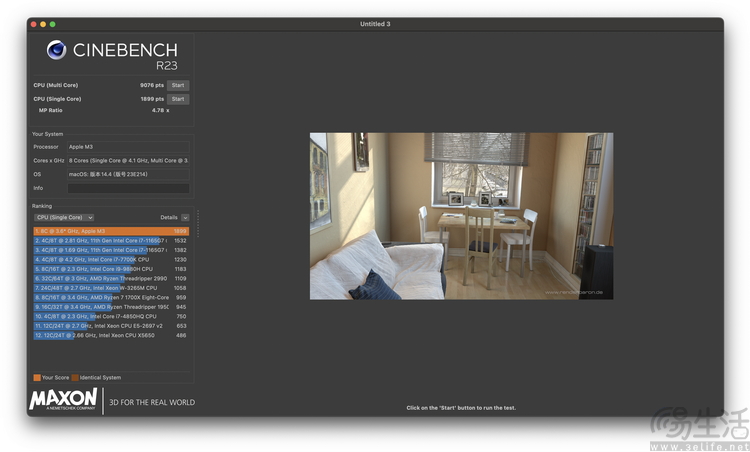
Task: Click the yellow minimize window button
Action: click(43, 24)
